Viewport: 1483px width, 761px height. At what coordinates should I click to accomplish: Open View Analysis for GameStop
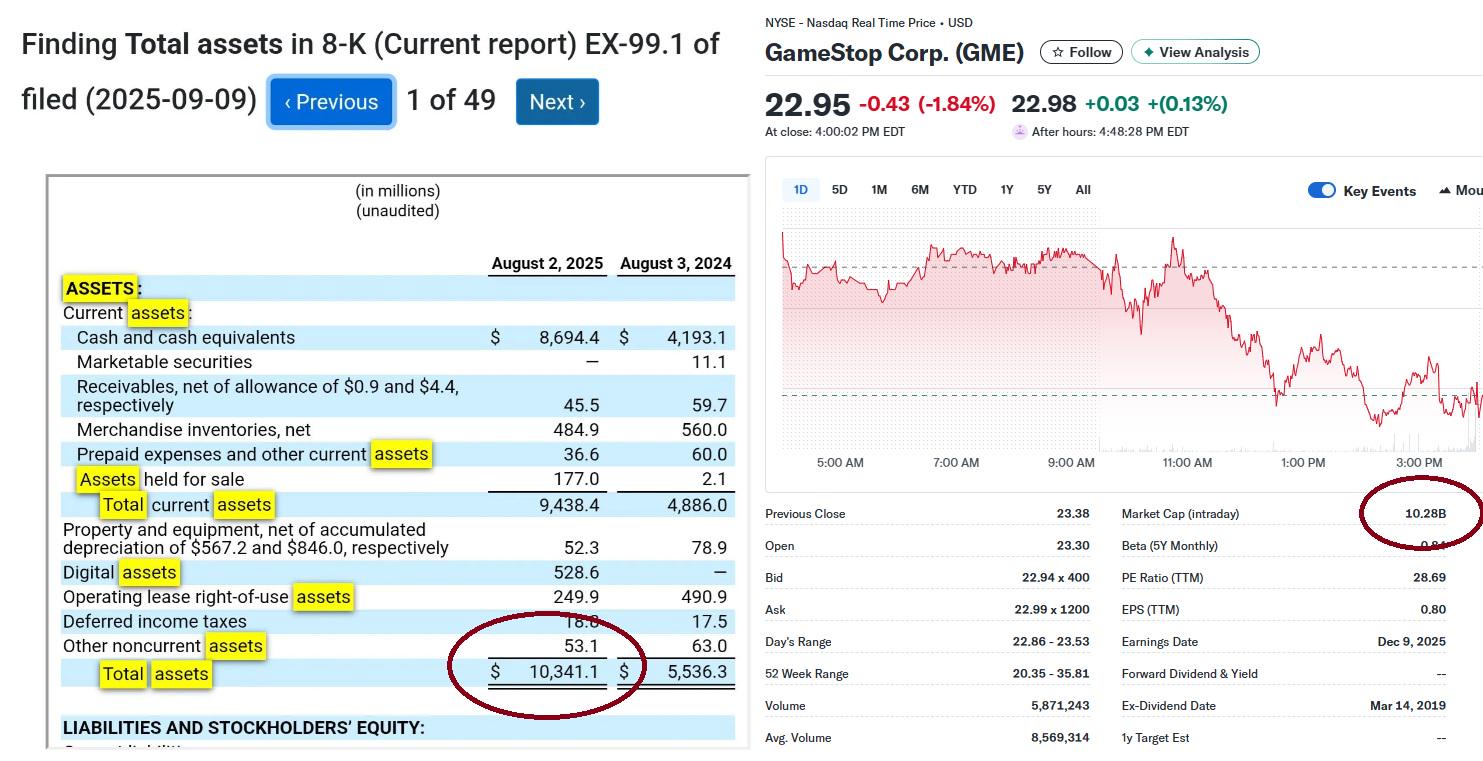click(x=1195, y=52)
